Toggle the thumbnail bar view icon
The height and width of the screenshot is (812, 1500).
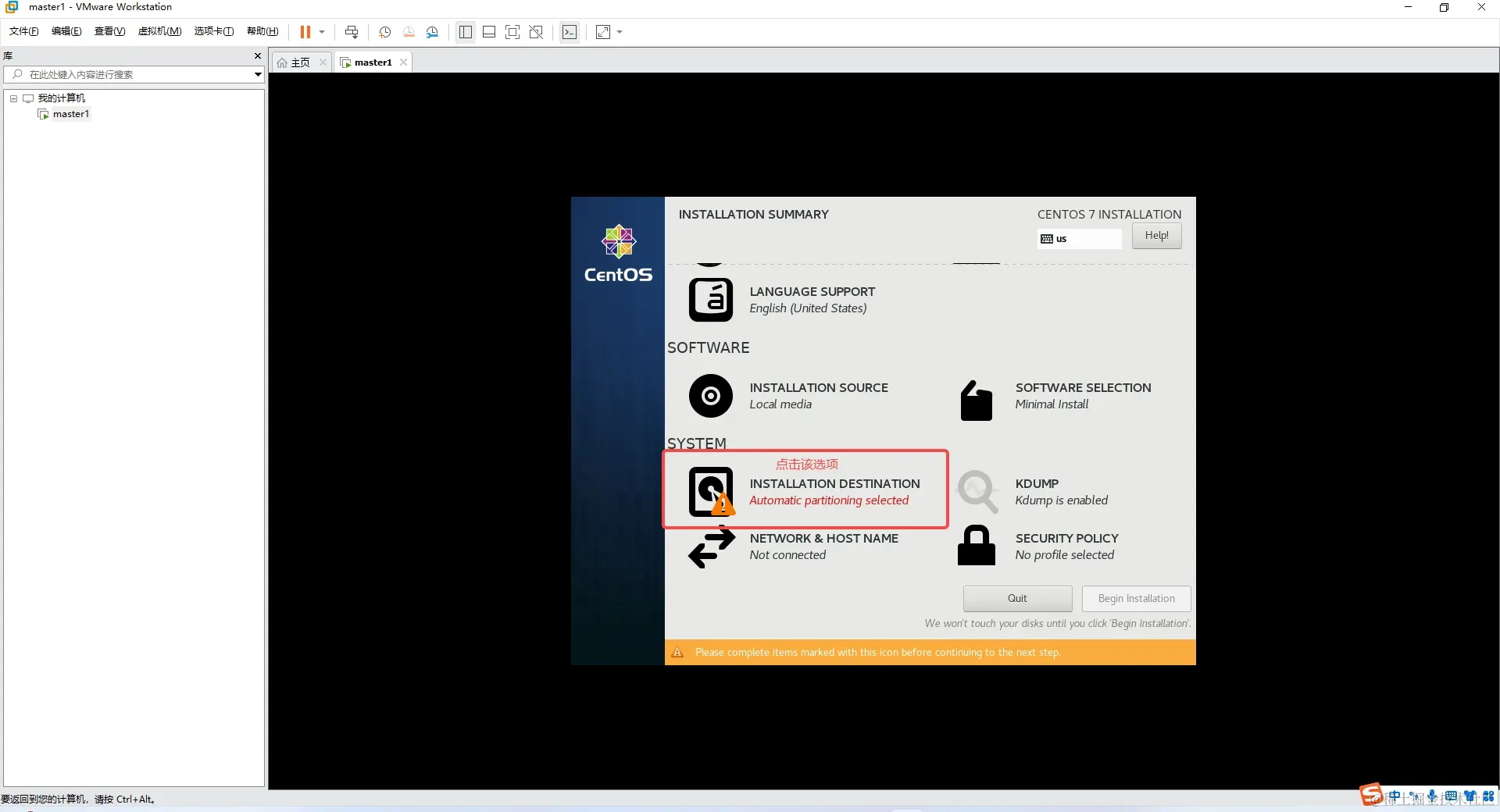[x=489, y=32]
